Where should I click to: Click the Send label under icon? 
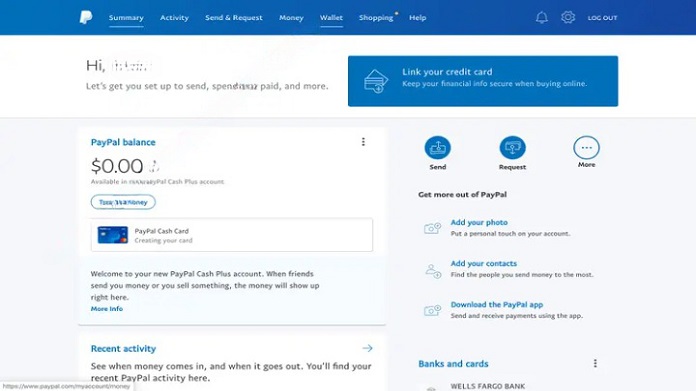(438, 167)
